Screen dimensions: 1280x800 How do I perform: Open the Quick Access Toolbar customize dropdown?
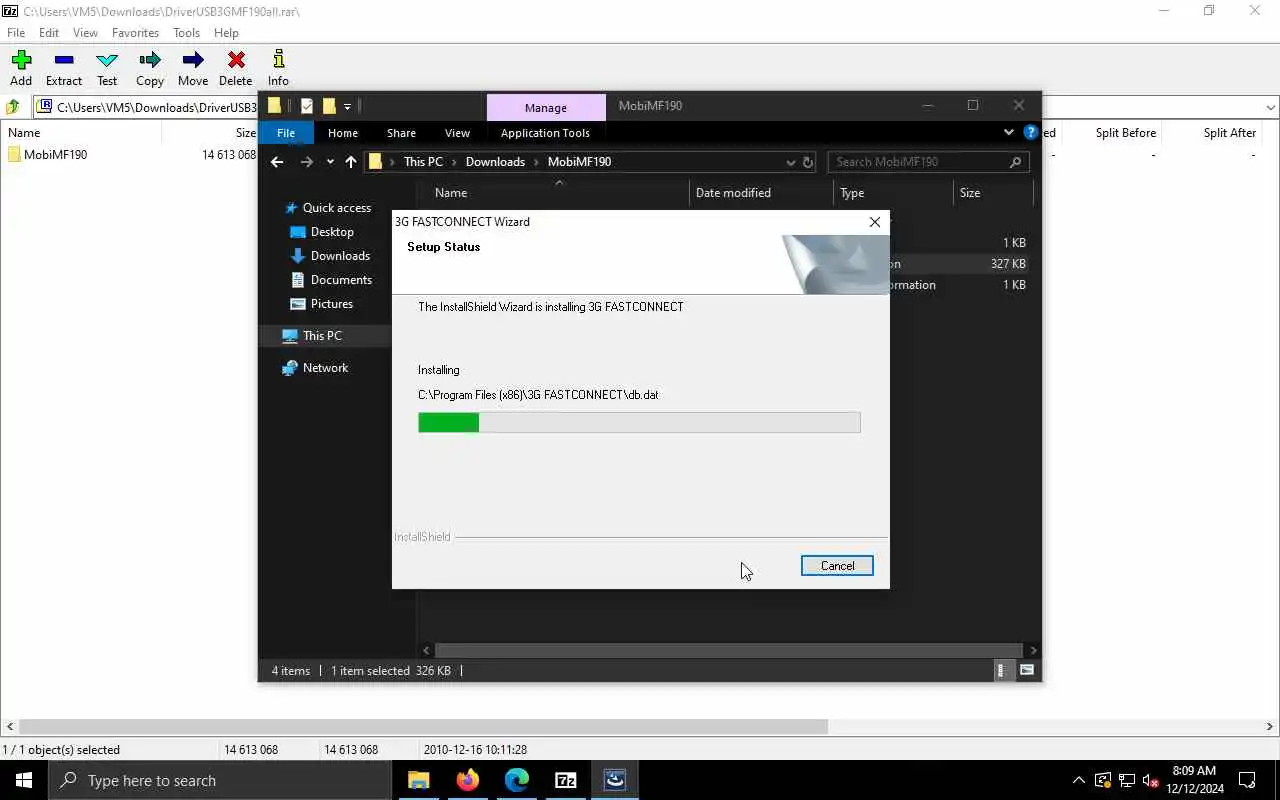347,106
